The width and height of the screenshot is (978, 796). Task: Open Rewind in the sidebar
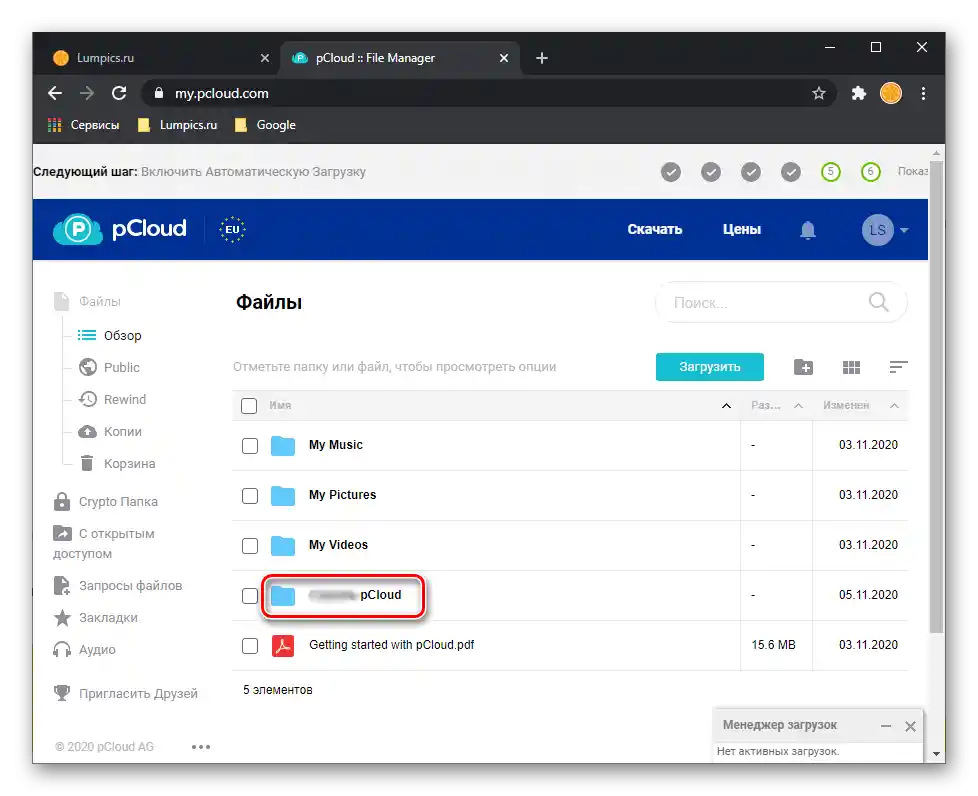coord(112,399)
